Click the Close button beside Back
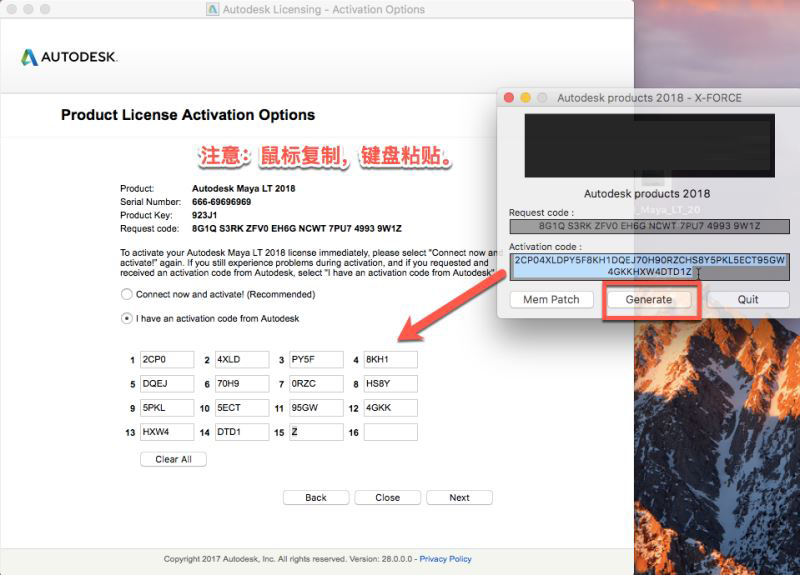Viewport: 800px width, 575px height. point(388,497)
